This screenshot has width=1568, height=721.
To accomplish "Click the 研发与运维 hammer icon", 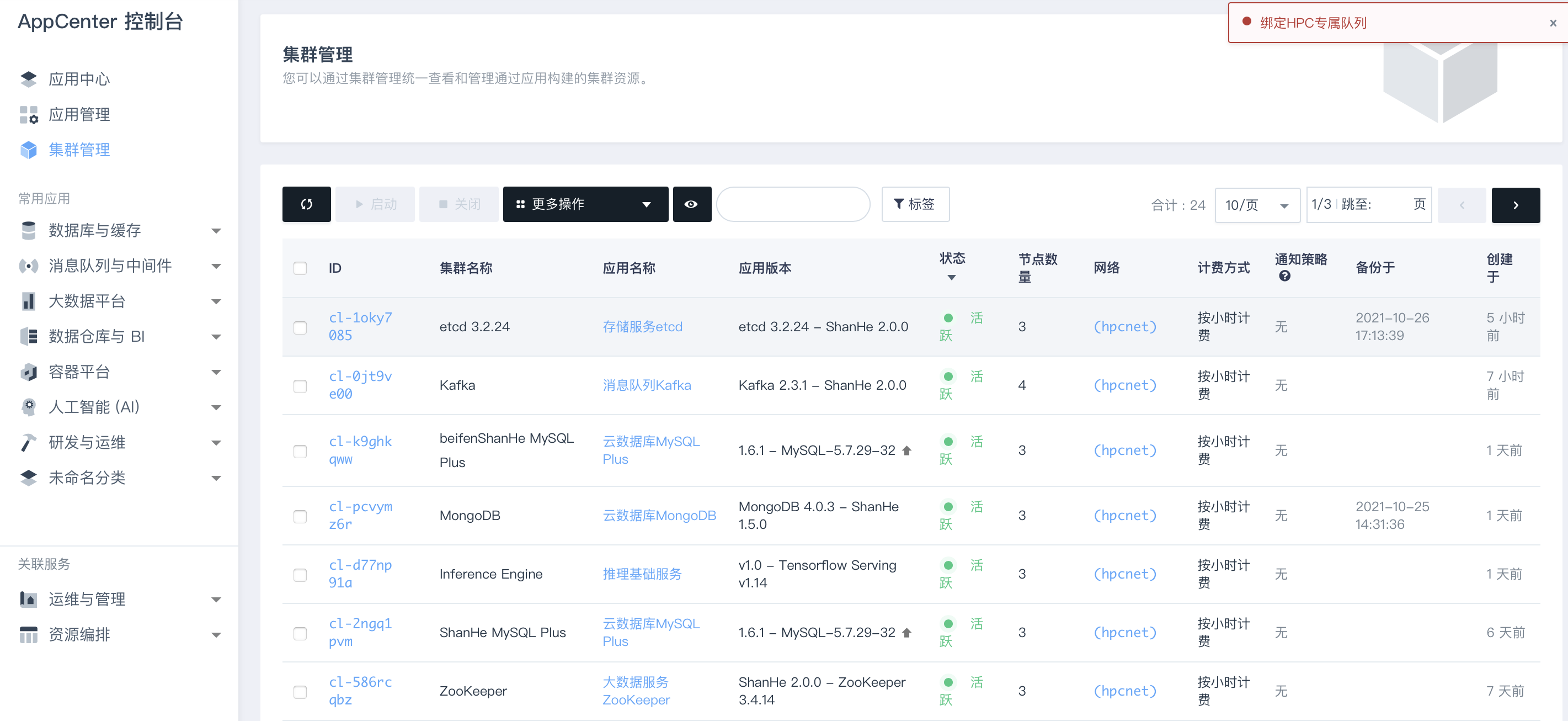I will (28, 443).
